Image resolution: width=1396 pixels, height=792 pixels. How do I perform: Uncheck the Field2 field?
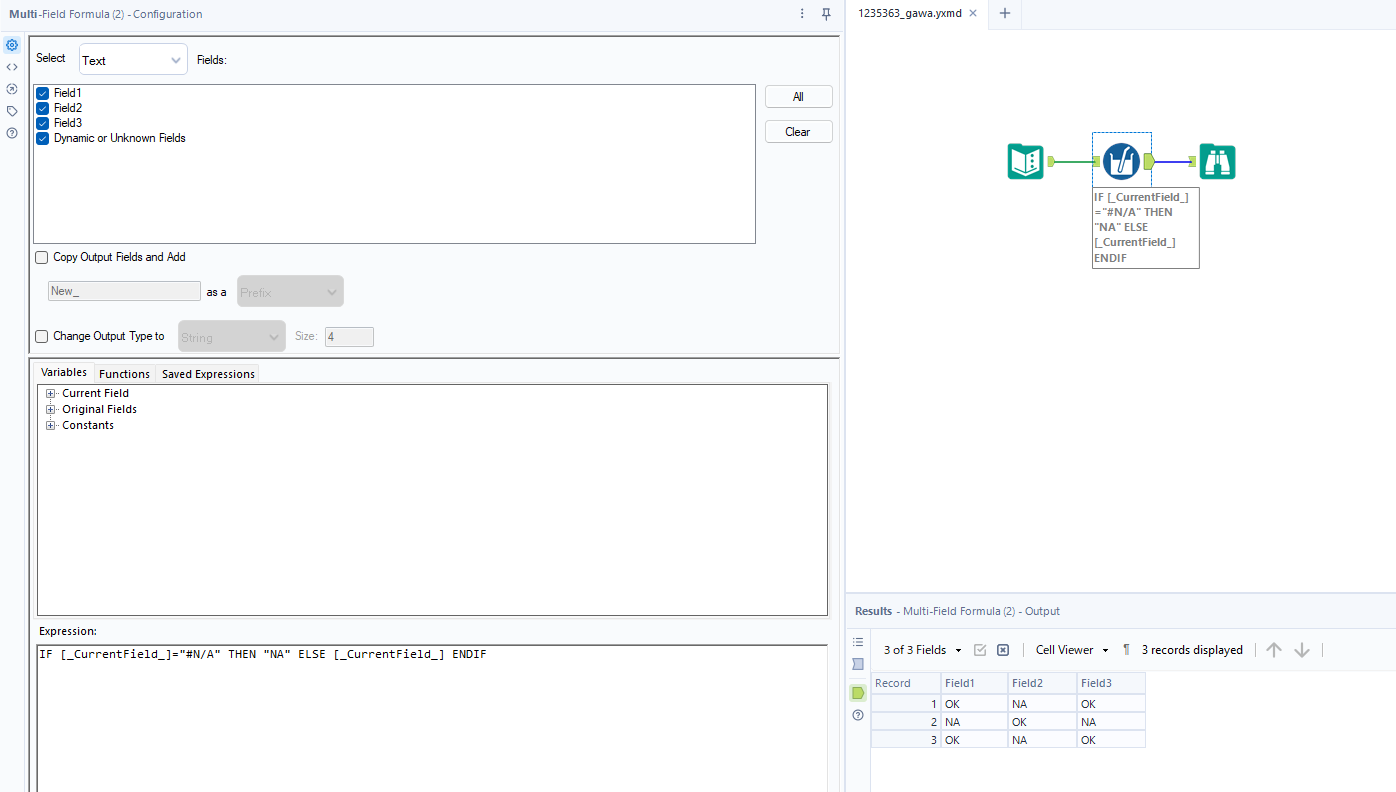[x=42, y=107]
